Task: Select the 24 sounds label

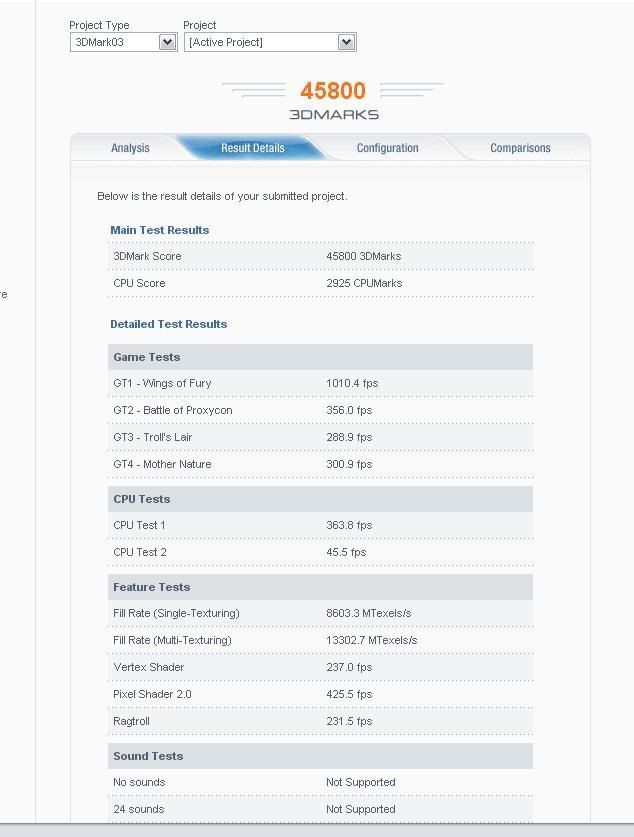Action: (x=139, y=809)
